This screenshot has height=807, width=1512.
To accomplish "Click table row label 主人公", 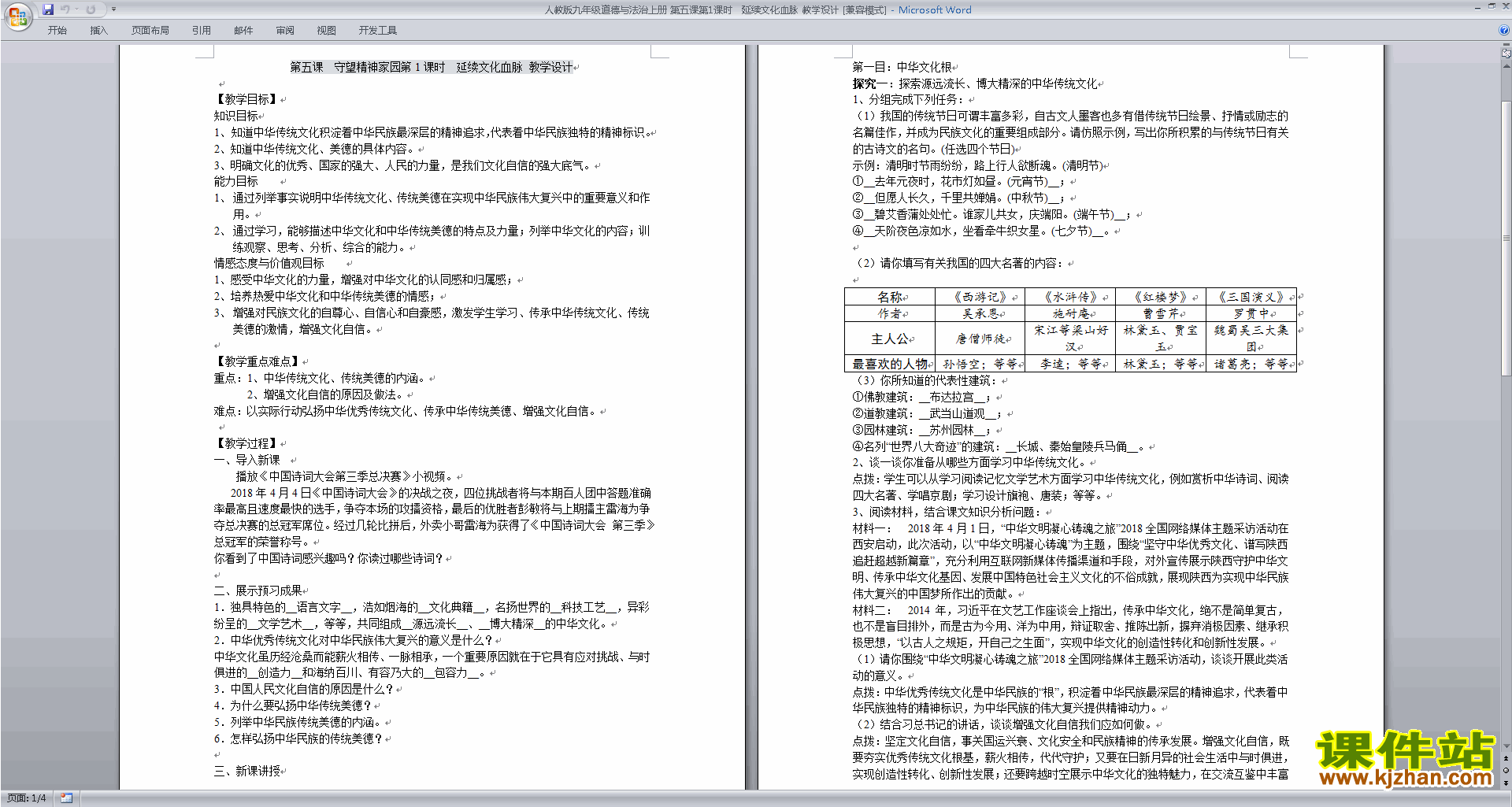I will [890, 339].
